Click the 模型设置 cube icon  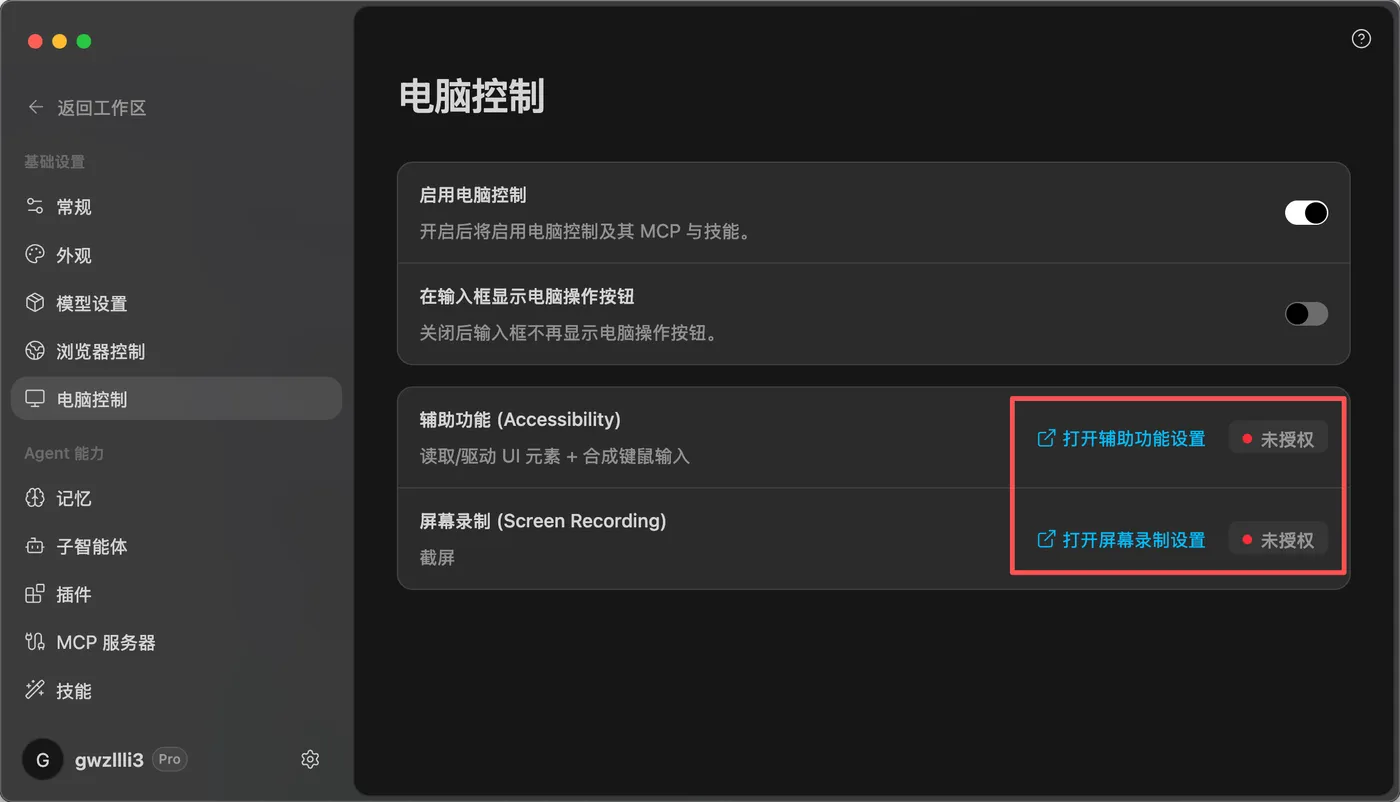[x=35, y=303]
